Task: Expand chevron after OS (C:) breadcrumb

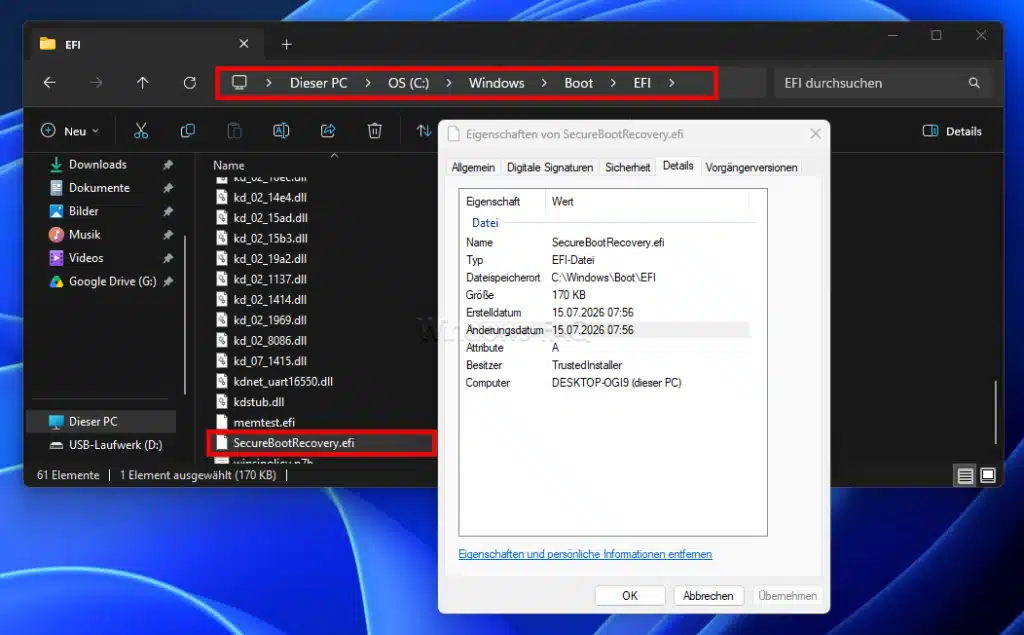Action: [x=449, y=83]
